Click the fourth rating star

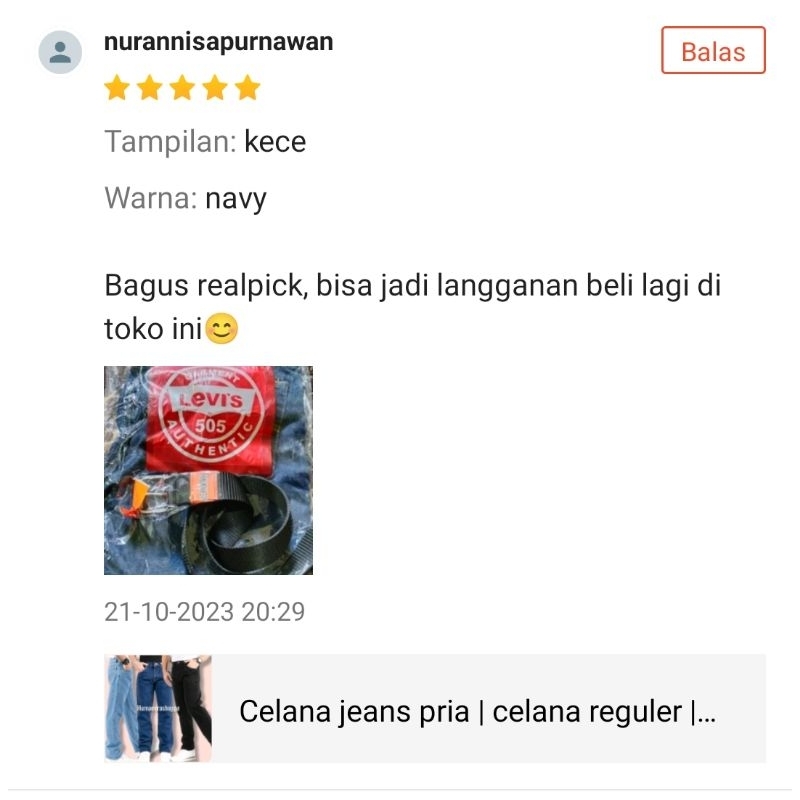click(215, 87)
